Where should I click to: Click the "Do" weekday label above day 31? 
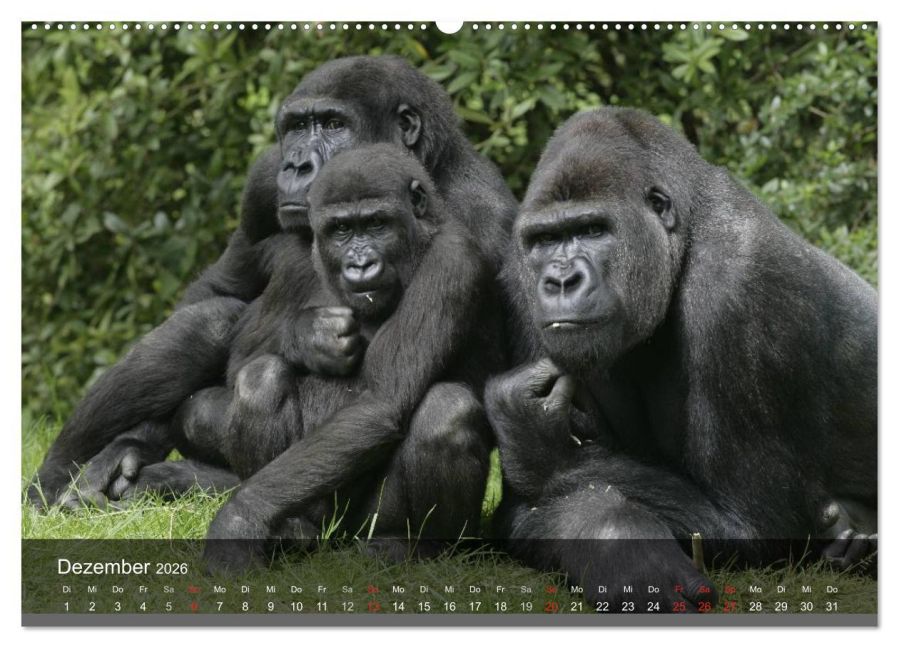coord(832,589)
